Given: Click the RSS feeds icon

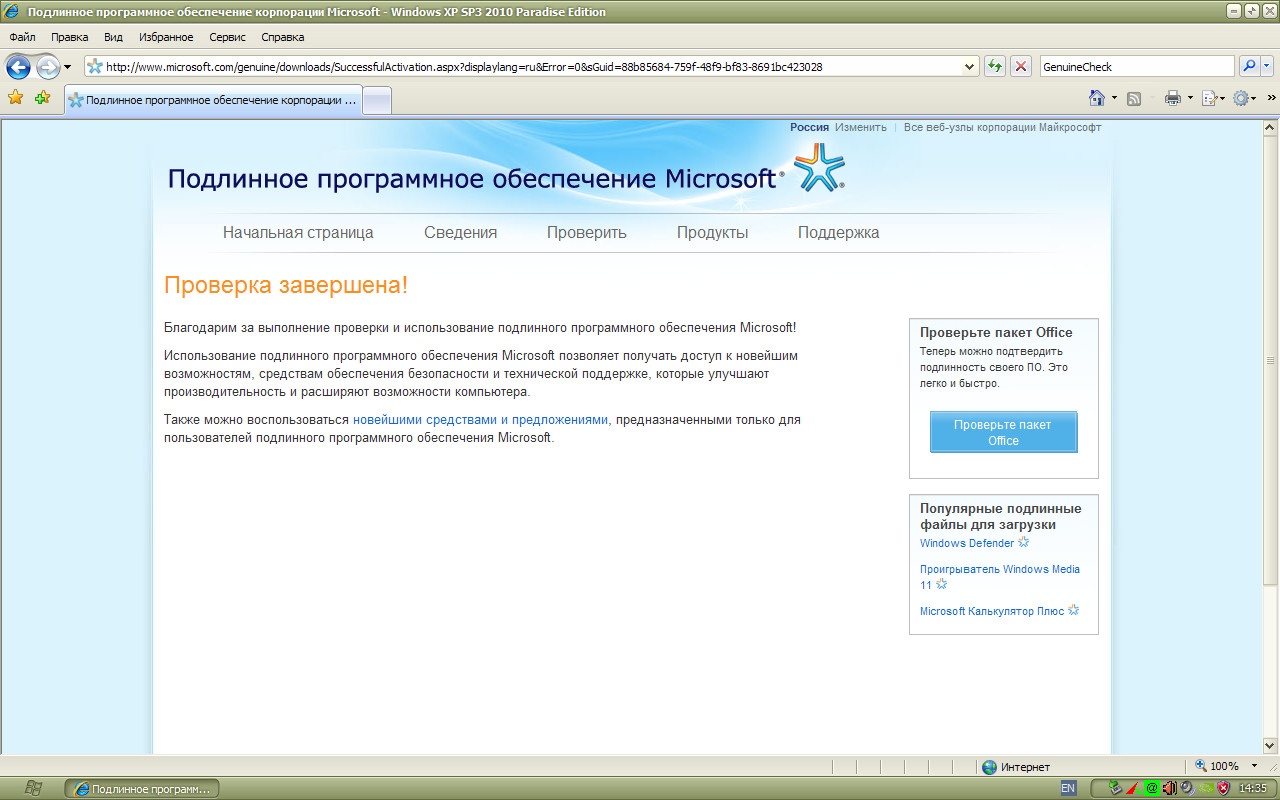Looking at the screenshot, I should (x=1134, y=98).
